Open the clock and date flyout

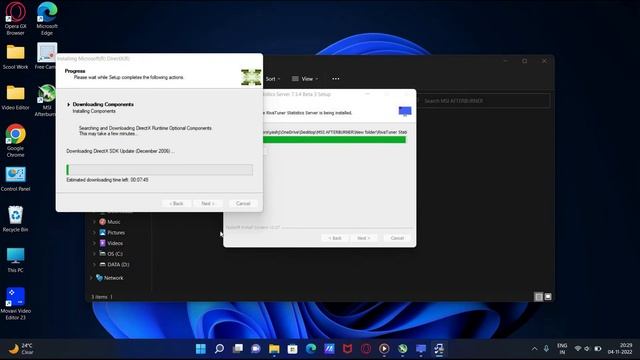620,349
